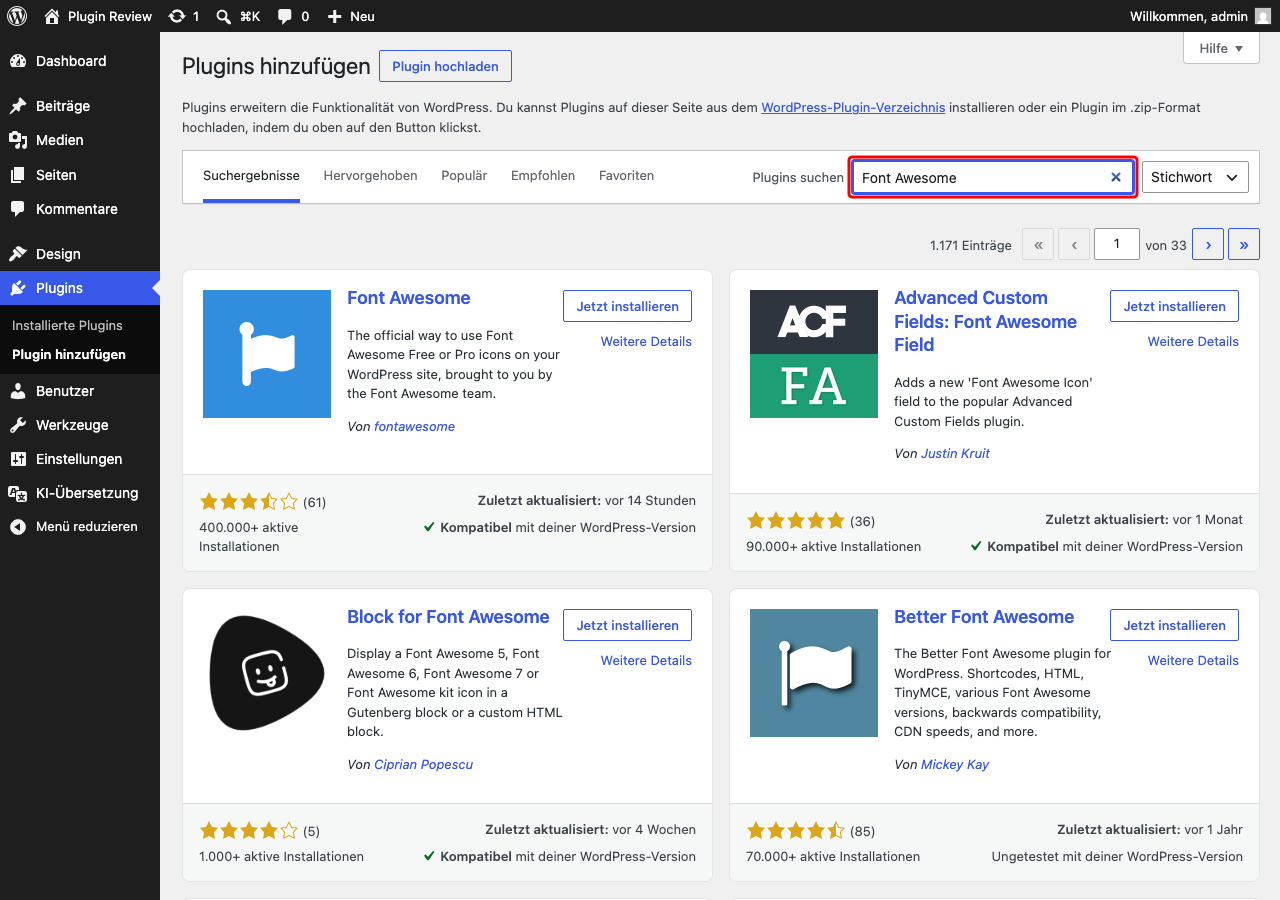The height and width of the screenshot is (900, 1280).
Task: View Weitere Details for ACF Font Awesome Field
Action: coord(1193,341)
